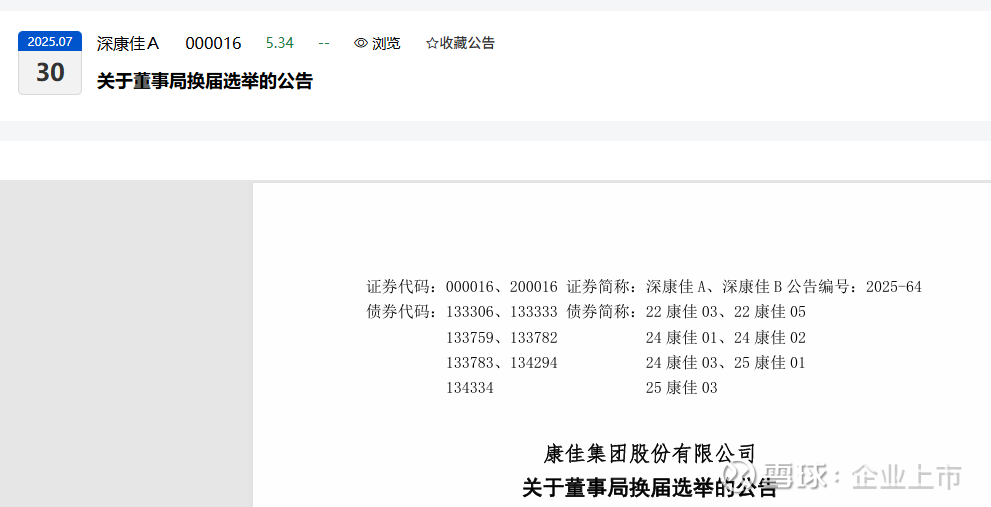Click 24 康佳 03、25 康佳 01 bond names
991x507 pixels.
(x=726, y=363)
